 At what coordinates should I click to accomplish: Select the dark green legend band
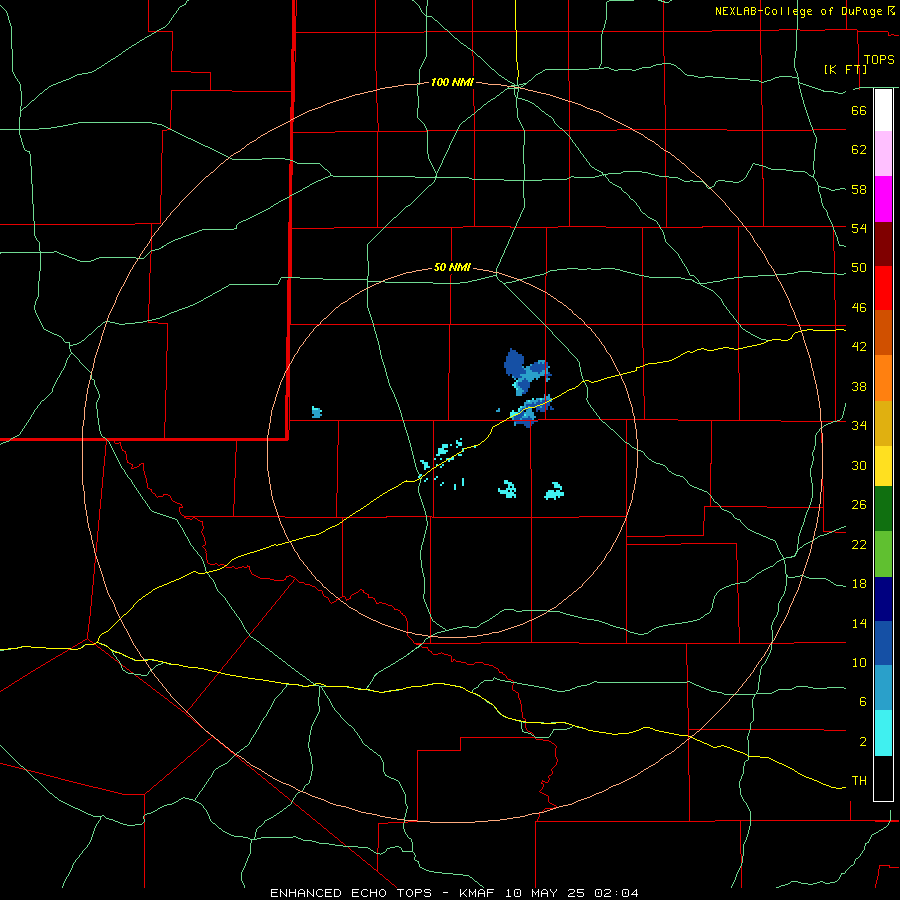point(883,509)
